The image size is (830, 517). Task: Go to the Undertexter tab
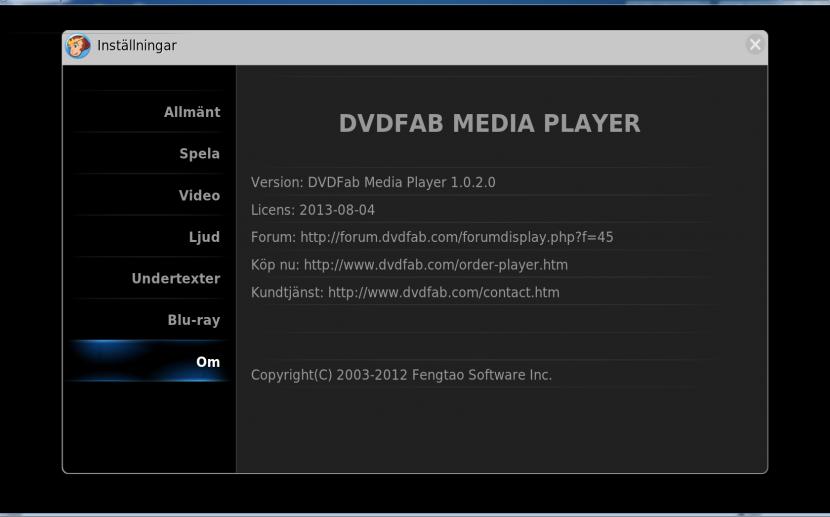point(176,278)
